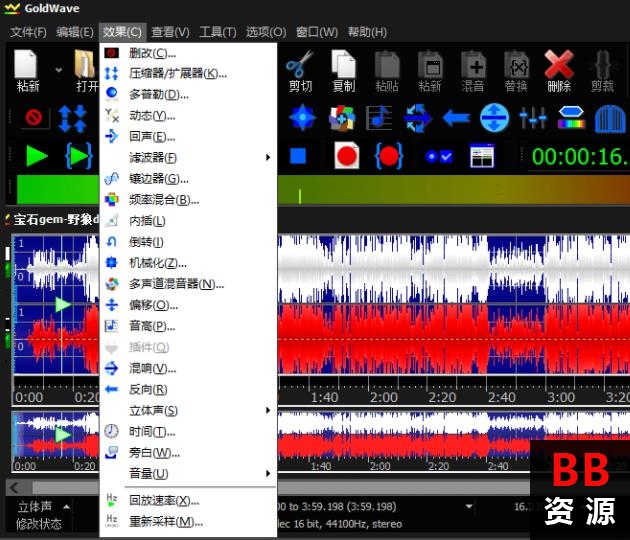Select 回声(E)... effect

pos(188,137)
